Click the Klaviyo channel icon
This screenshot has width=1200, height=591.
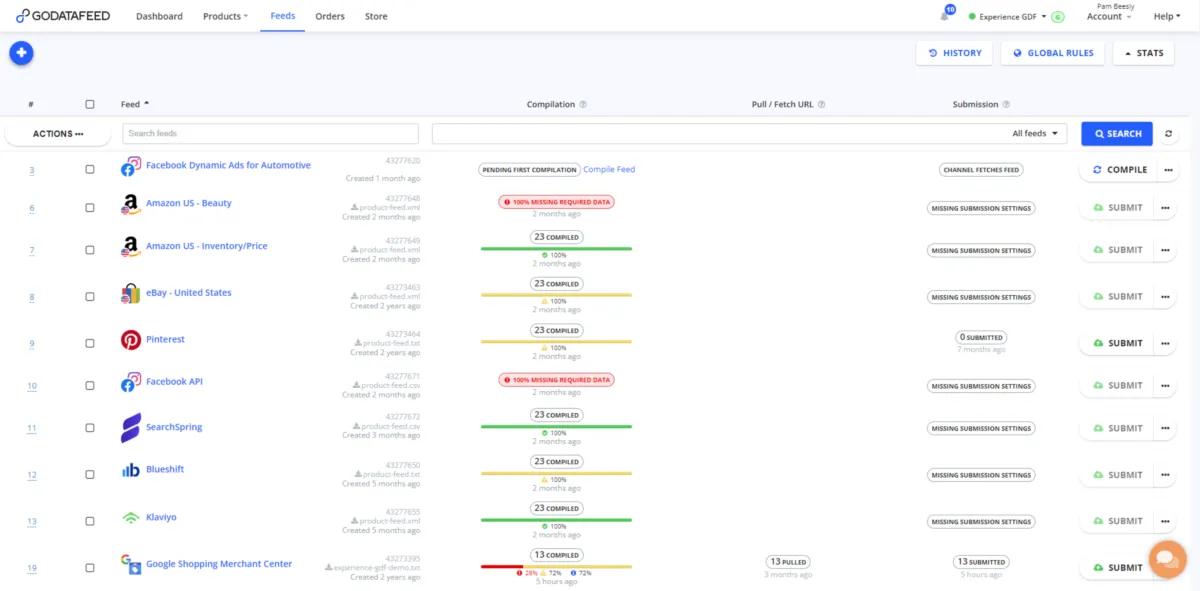tap(130, 517)
